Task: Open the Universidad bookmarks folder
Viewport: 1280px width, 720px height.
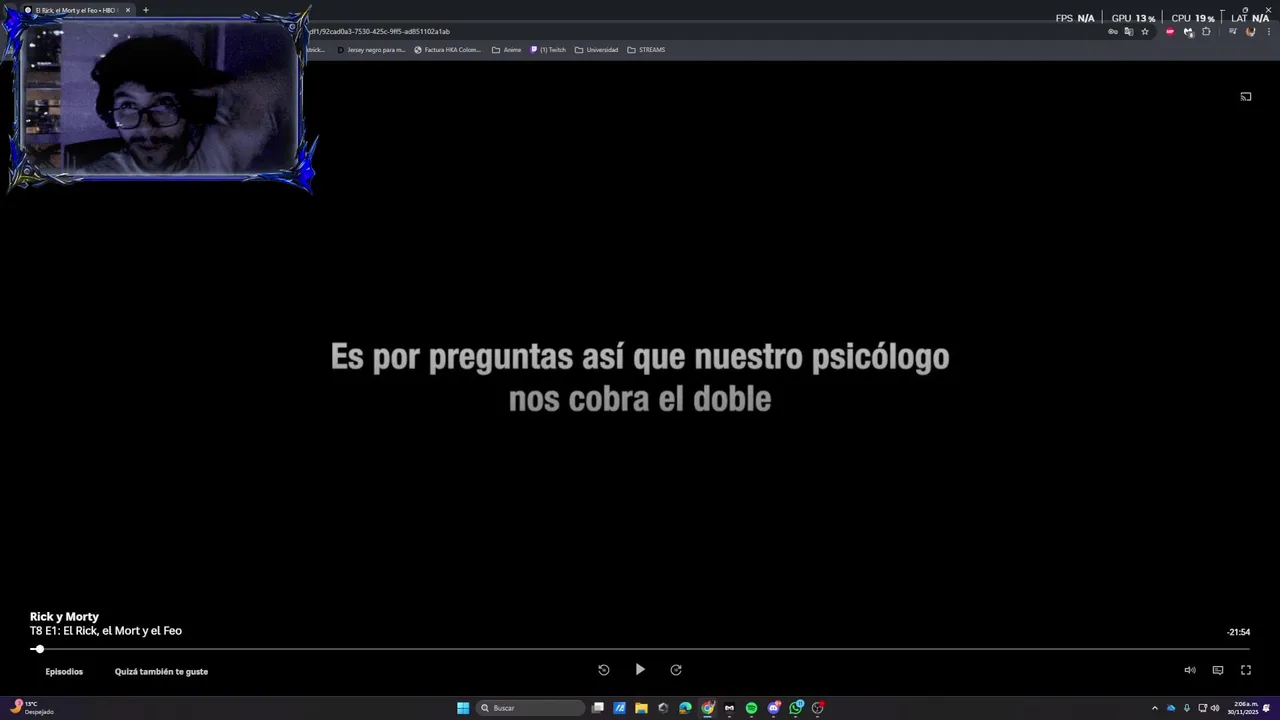Action: [x=597, y=50]
